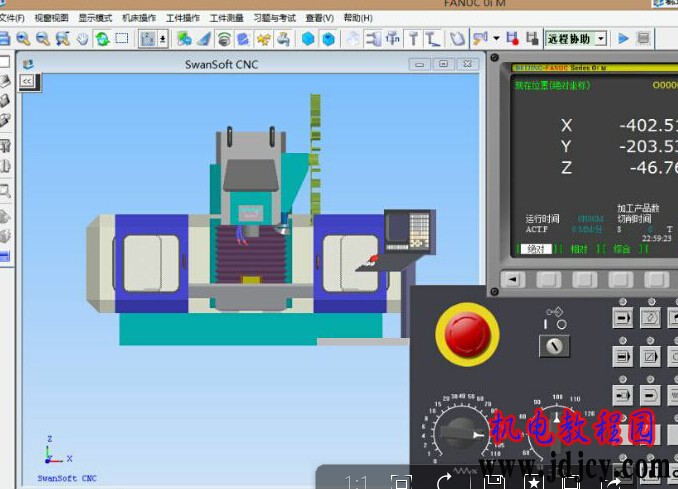Viewport: 678px width, 489px height.
Task: Open the 远程协助 combo box
Action: click(x=576, y=39)
